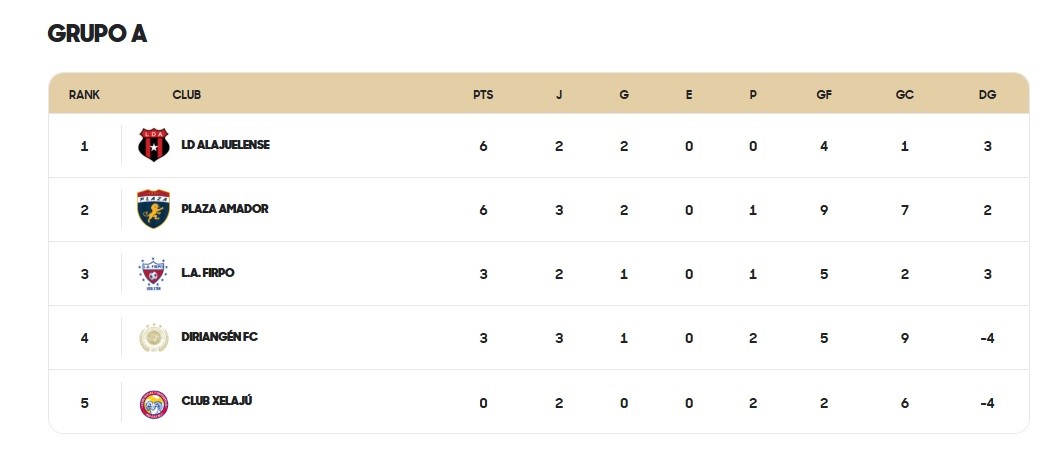The image size is (1061, 470).
Task: Click the LD Alajuelense club crest
Action: click(x=154, y=145)
